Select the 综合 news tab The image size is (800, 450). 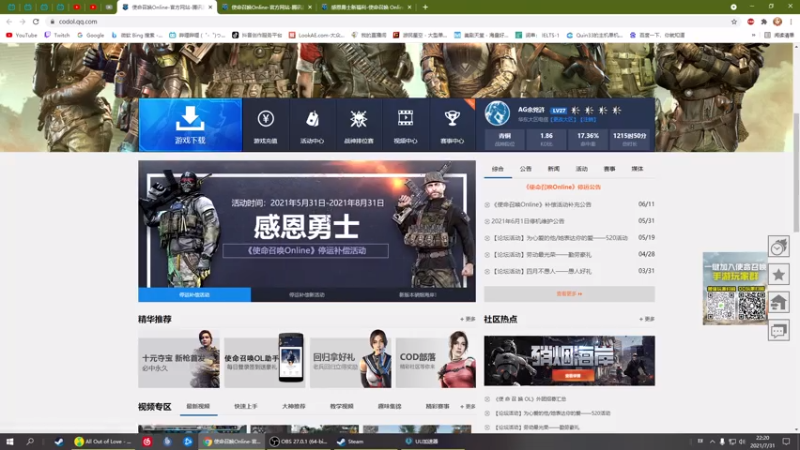498,169
